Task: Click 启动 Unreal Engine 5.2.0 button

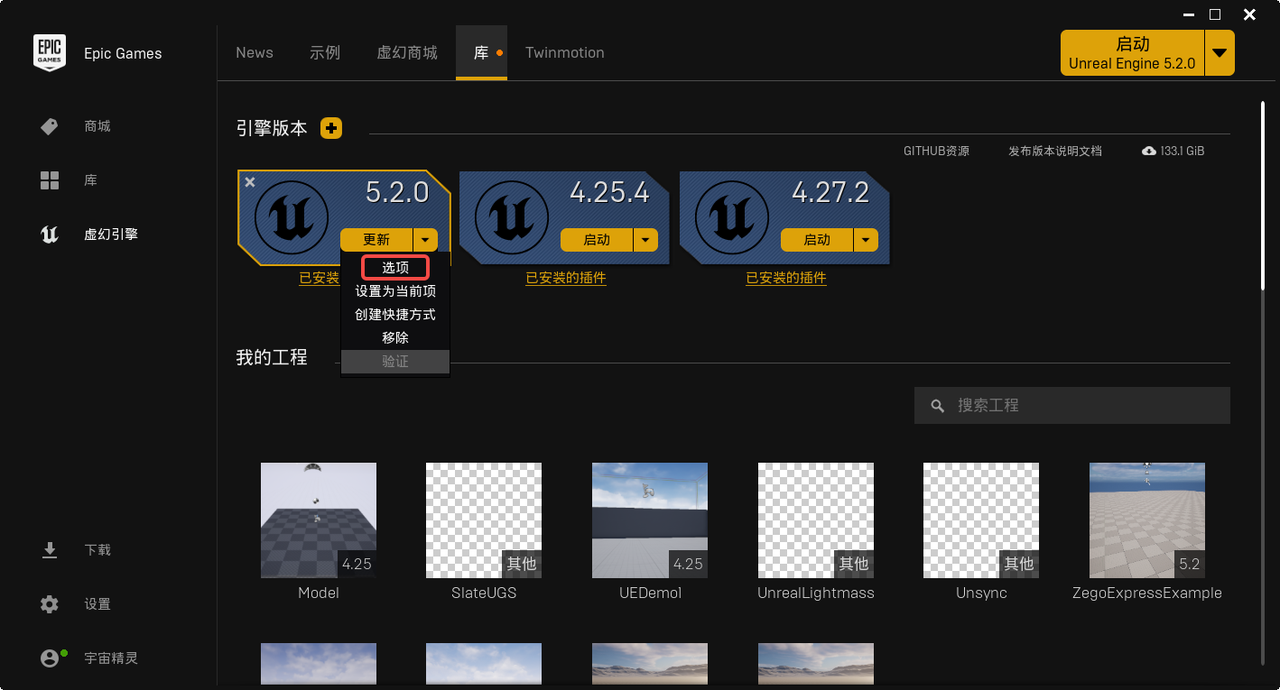Action: 1133,53
